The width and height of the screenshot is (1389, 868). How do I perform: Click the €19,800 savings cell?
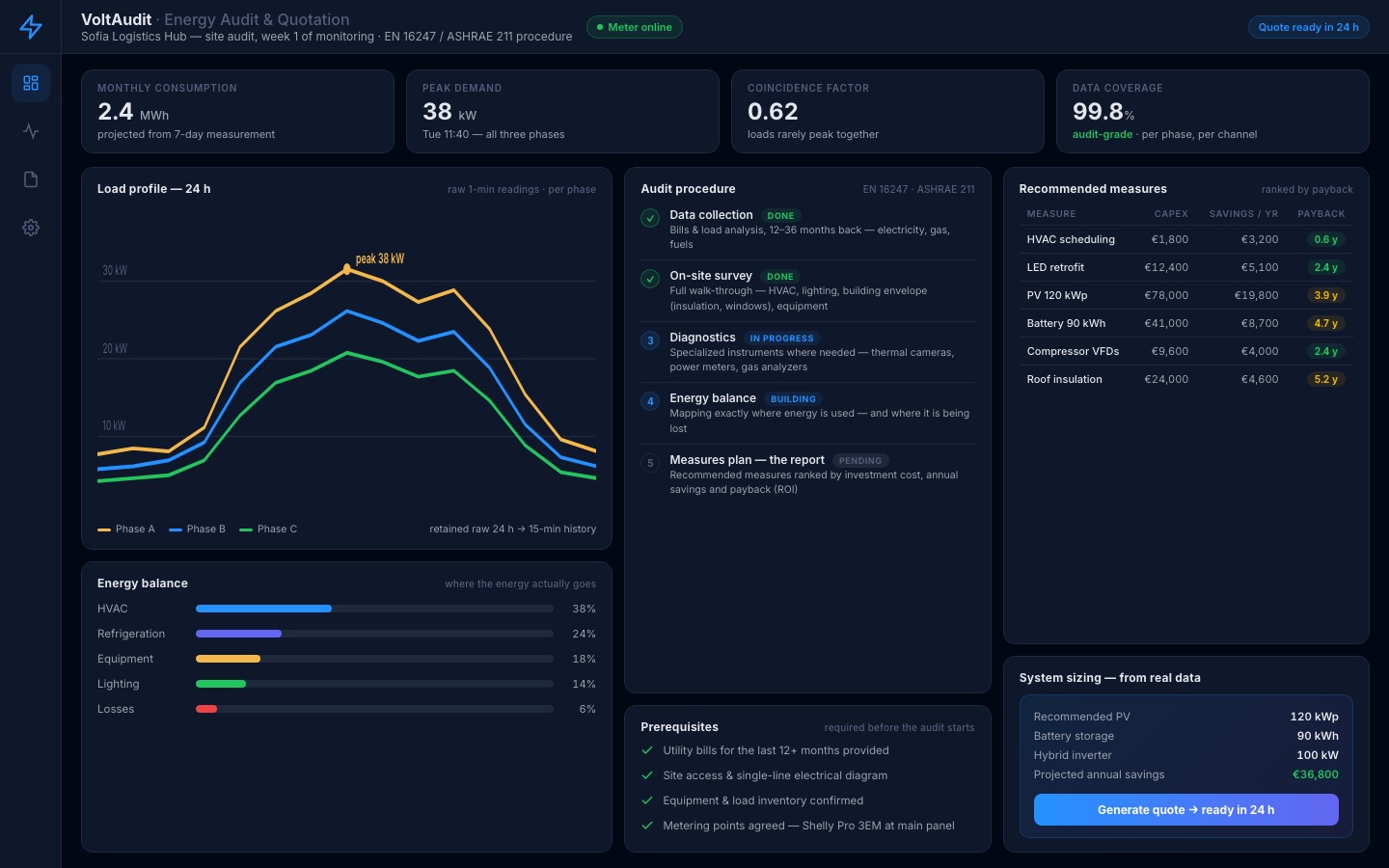1256,295
